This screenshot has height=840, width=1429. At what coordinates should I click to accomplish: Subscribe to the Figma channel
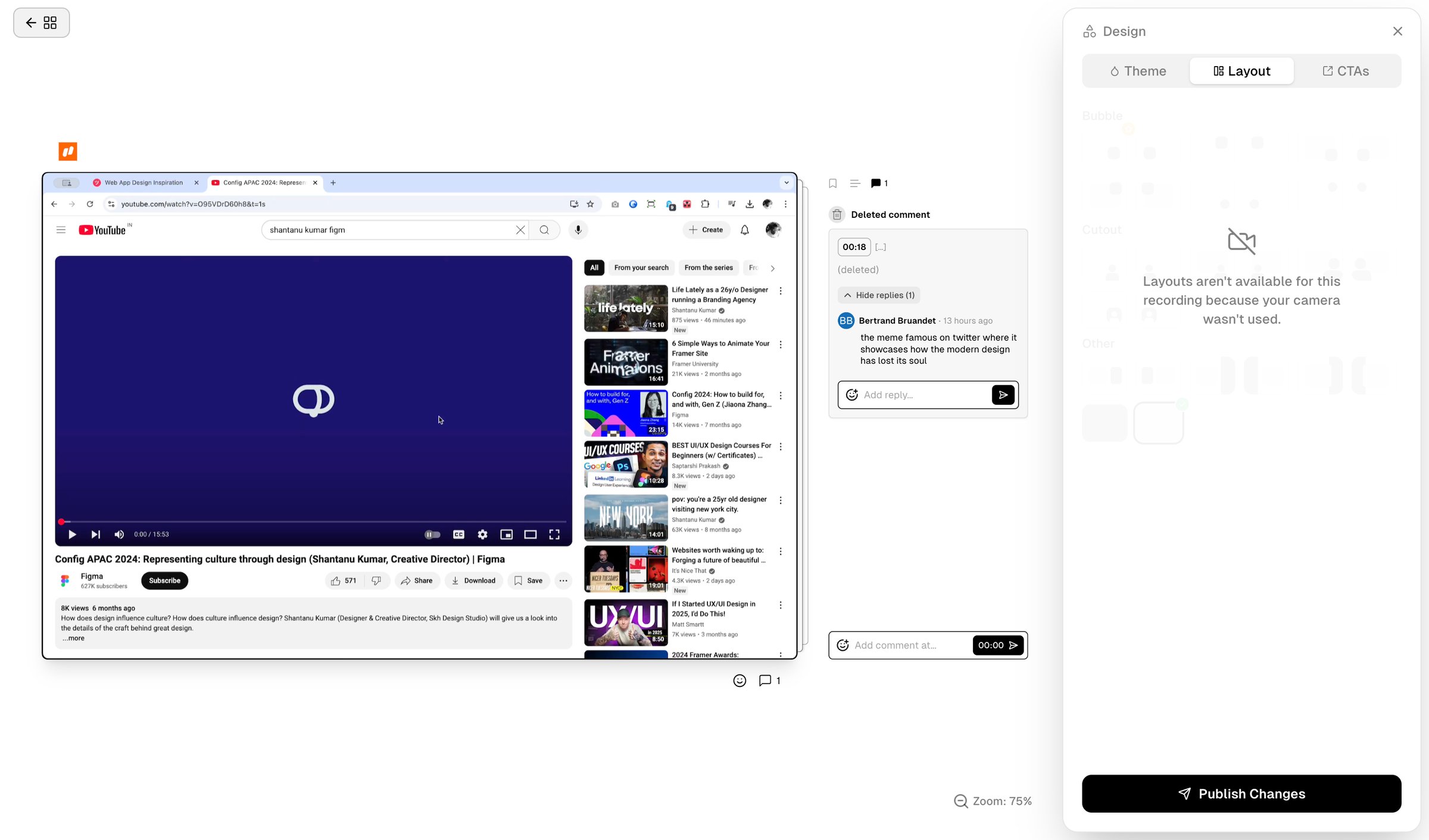click(164, 580)
